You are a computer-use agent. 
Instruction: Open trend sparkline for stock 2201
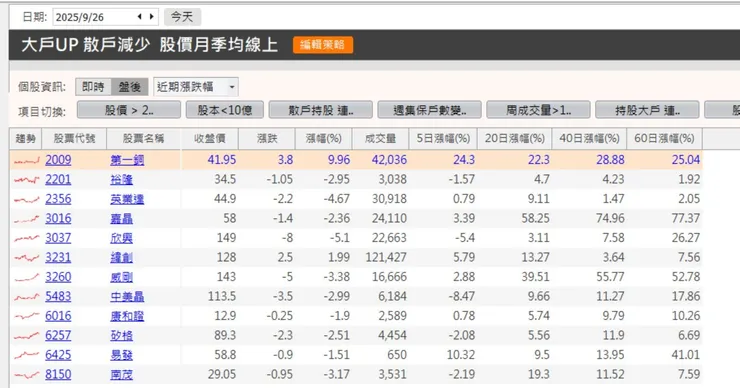(x=26, y=180)
